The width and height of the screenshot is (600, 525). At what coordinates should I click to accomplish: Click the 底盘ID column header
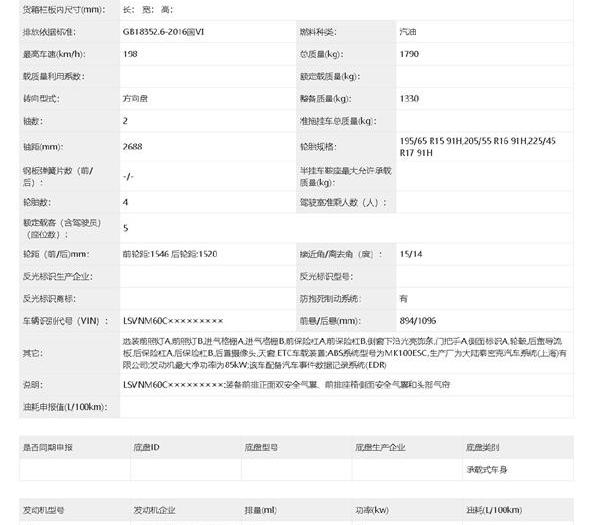pyautogui.click(x=147, y=447)
